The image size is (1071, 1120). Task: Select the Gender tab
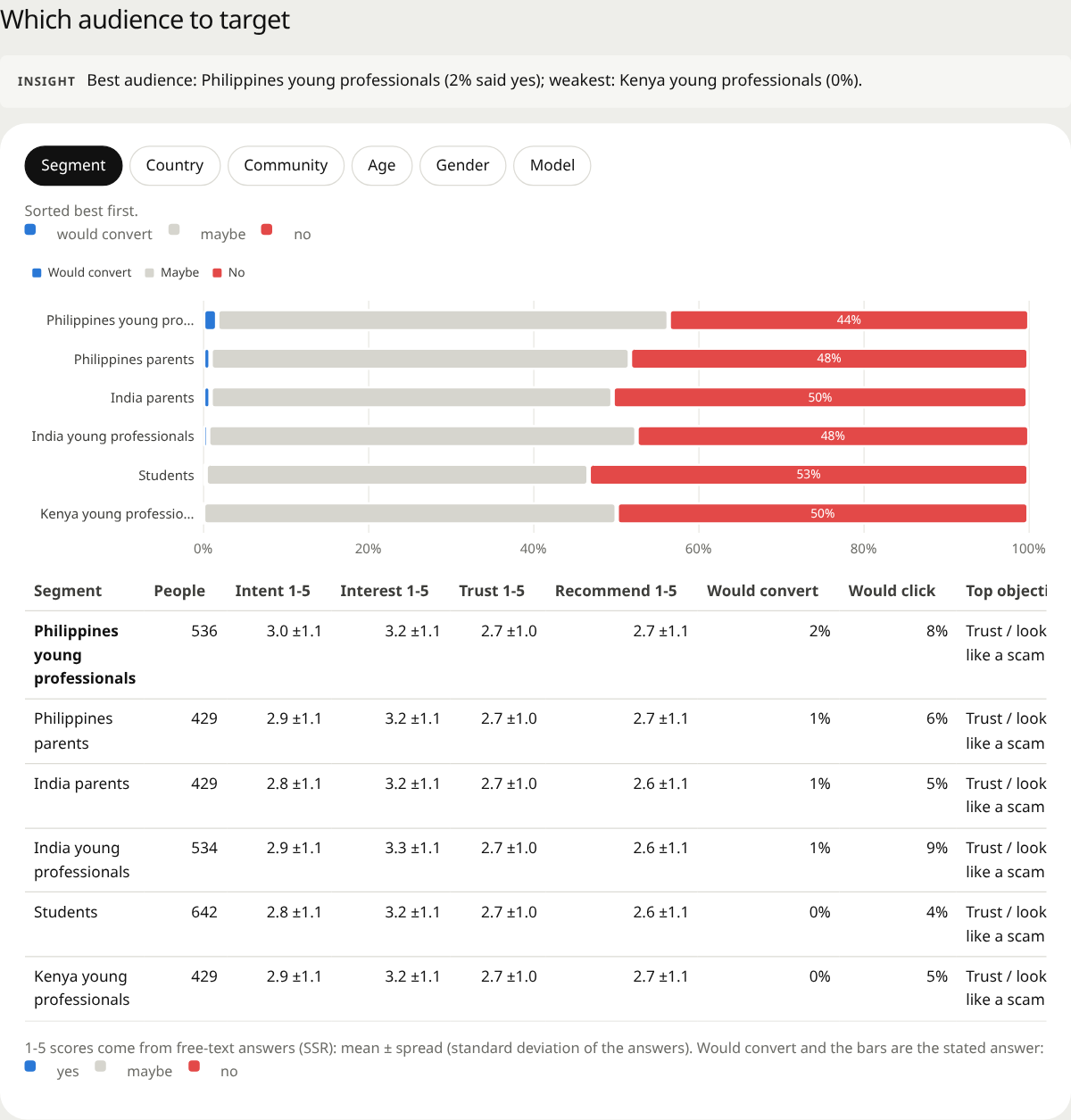[462, 165]
